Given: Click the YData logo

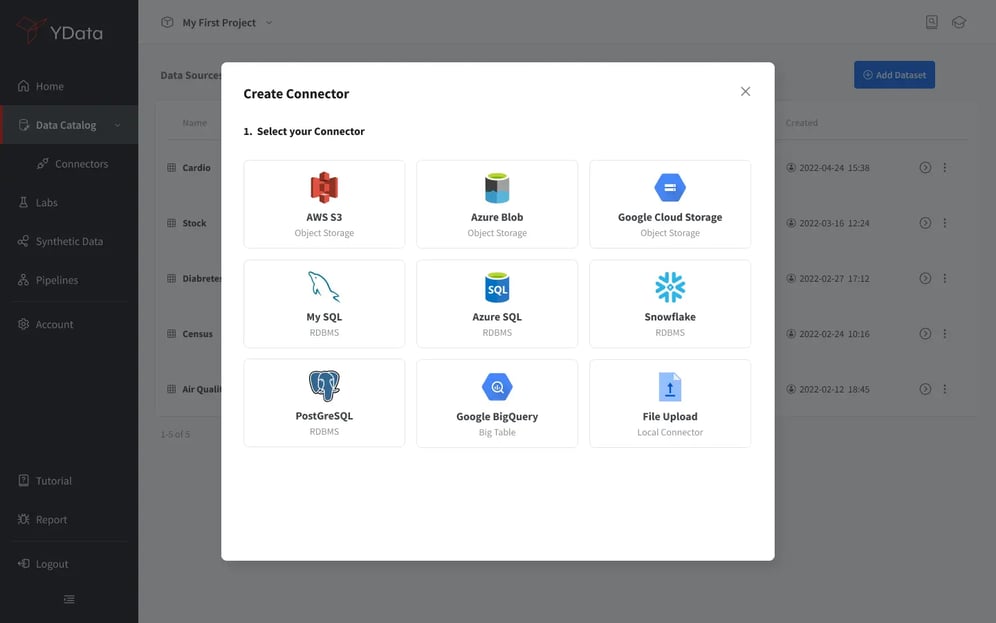Looking at the screenshot, I should 59,30.
